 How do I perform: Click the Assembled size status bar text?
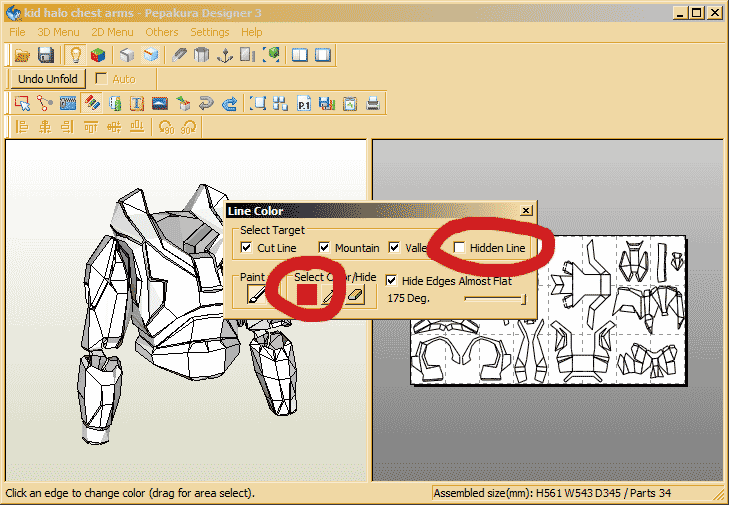552,493
